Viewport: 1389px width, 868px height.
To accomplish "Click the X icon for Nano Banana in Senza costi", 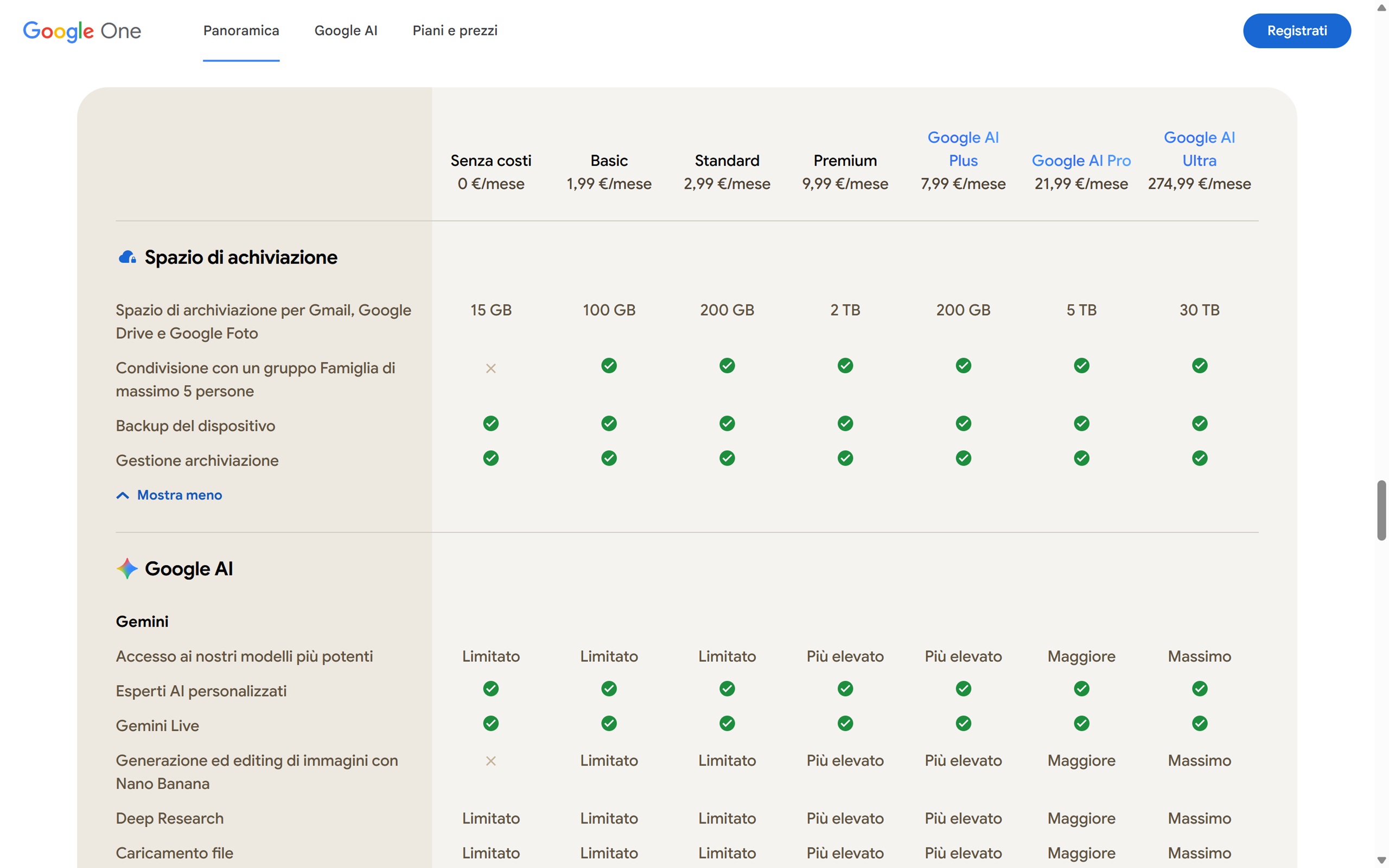I will click(x=490, y=761).
